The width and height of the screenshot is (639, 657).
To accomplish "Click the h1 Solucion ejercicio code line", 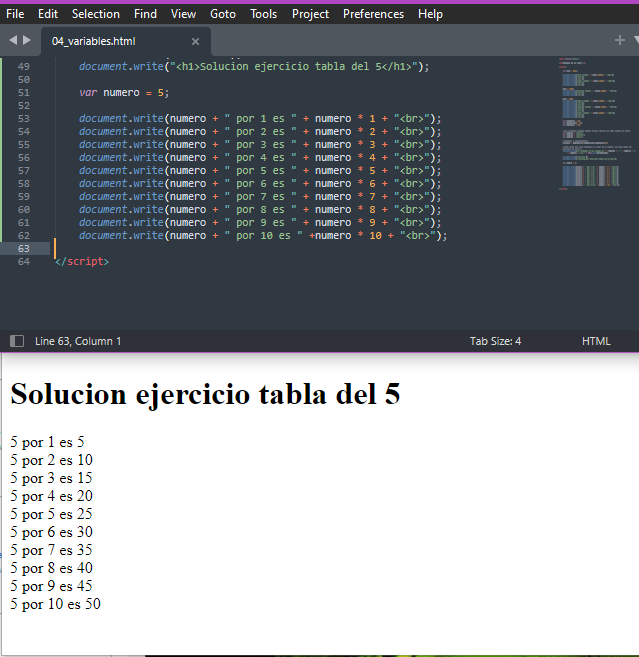I will click(x=254, y=67).
